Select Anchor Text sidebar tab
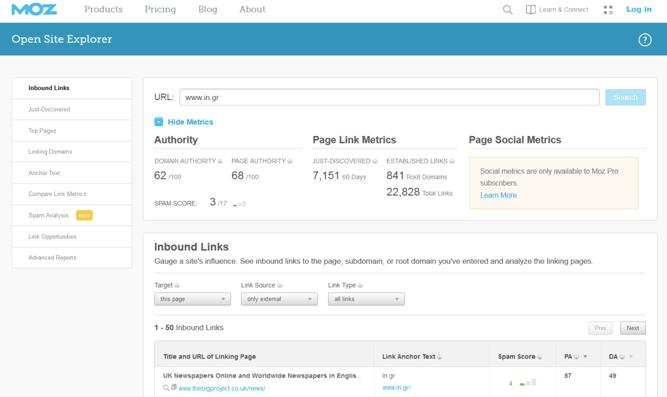The width and height of the screenshot is (667, 397). click(x=72, y=173)
